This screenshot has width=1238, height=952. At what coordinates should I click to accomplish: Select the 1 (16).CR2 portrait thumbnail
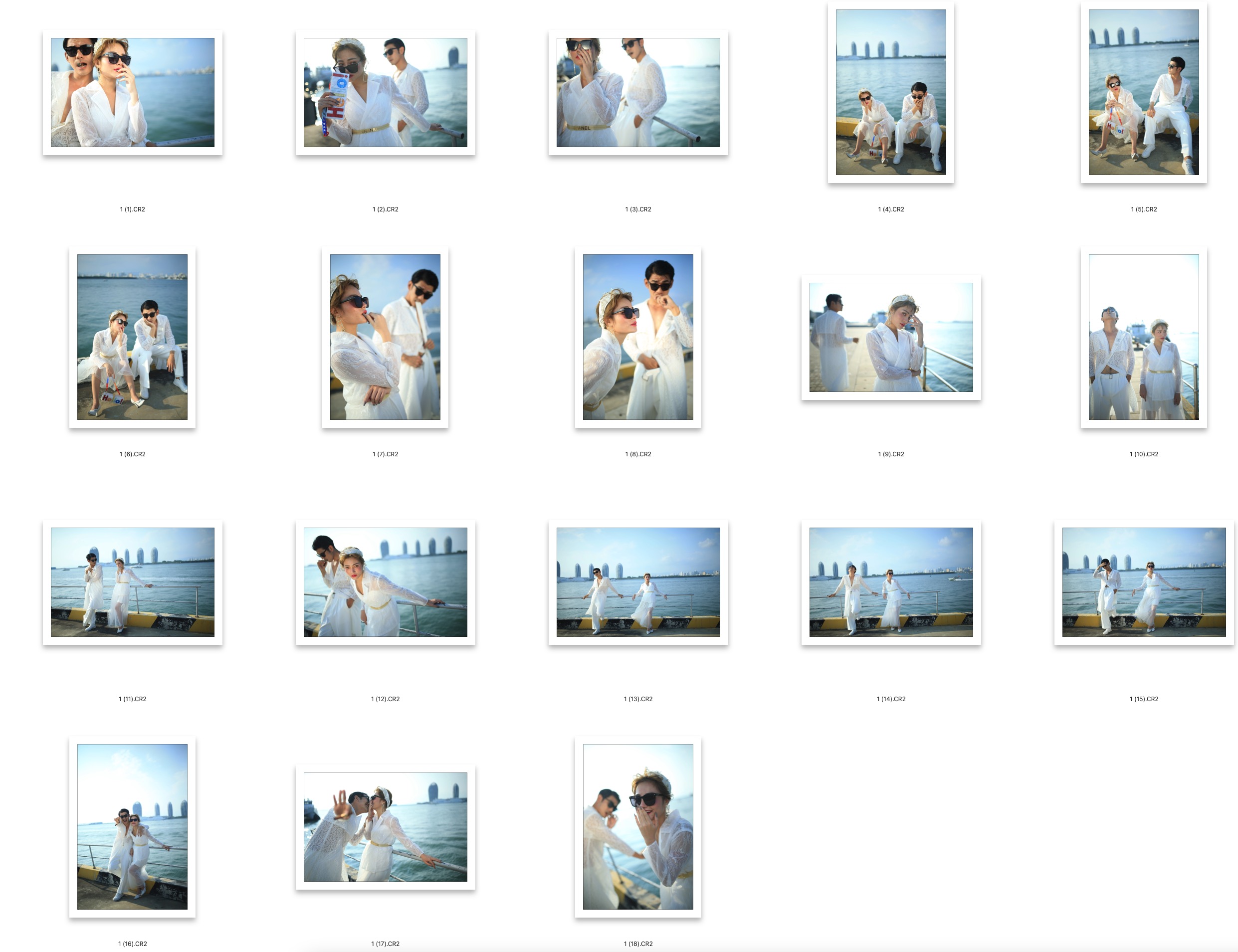[x=132, y=826]
